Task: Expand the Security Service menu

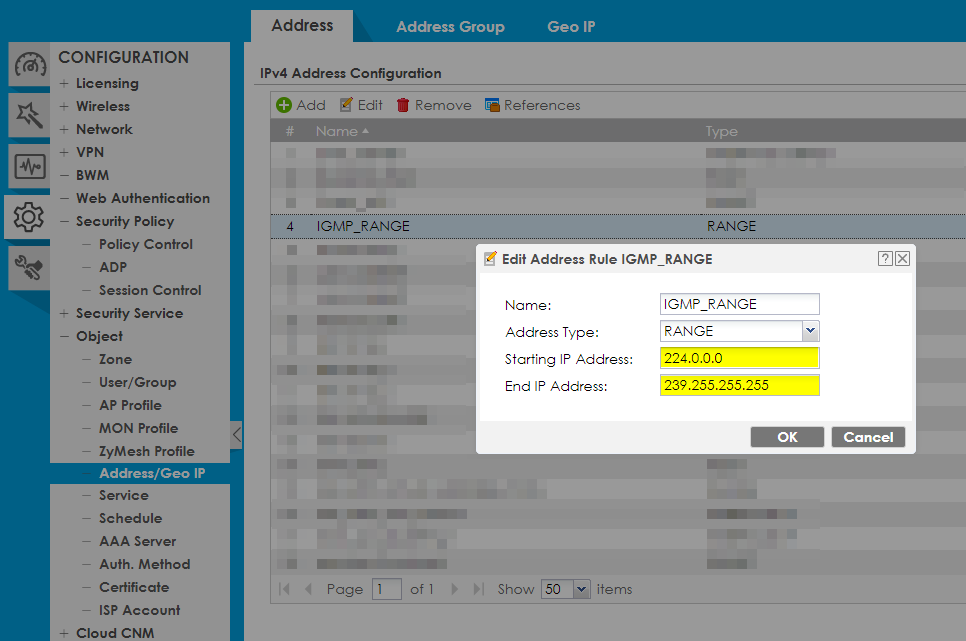Action: point(64,314)
